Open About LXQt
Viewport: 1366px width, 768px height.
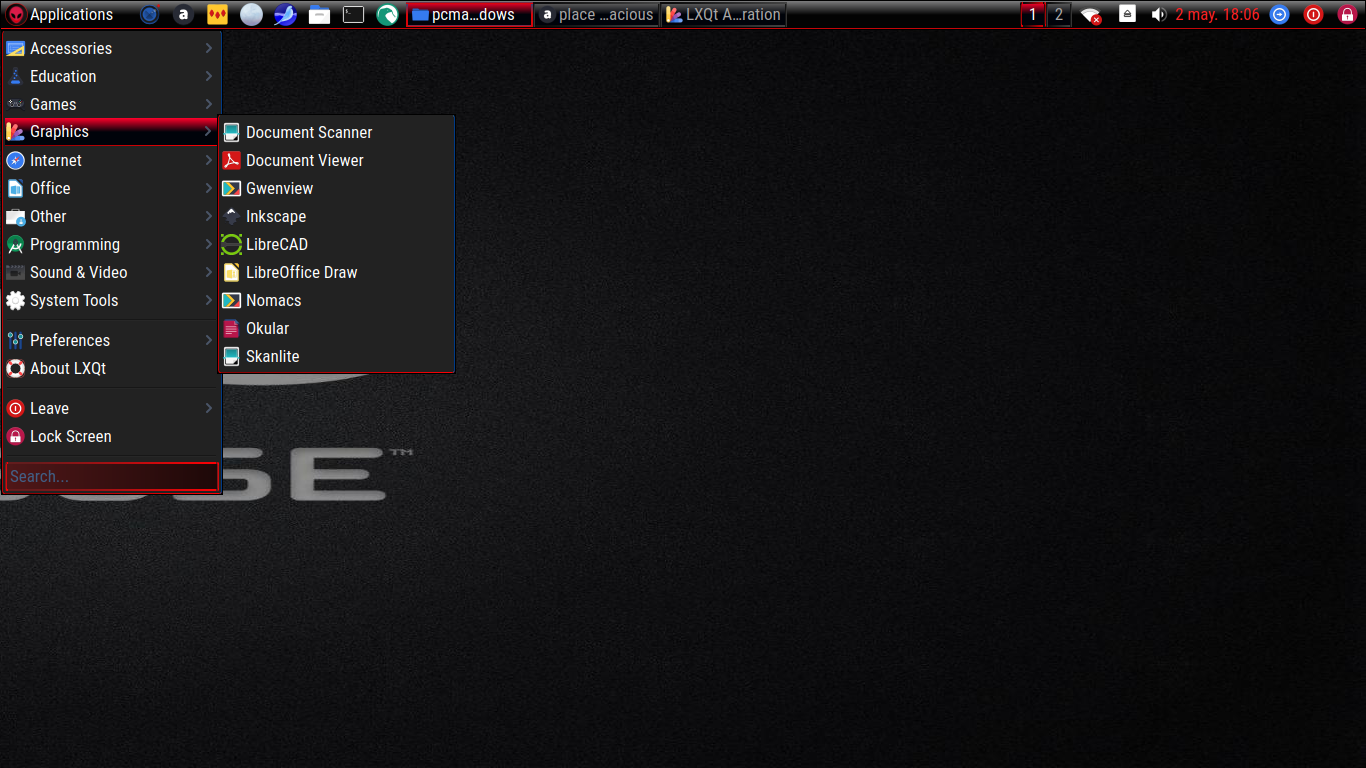111,368
